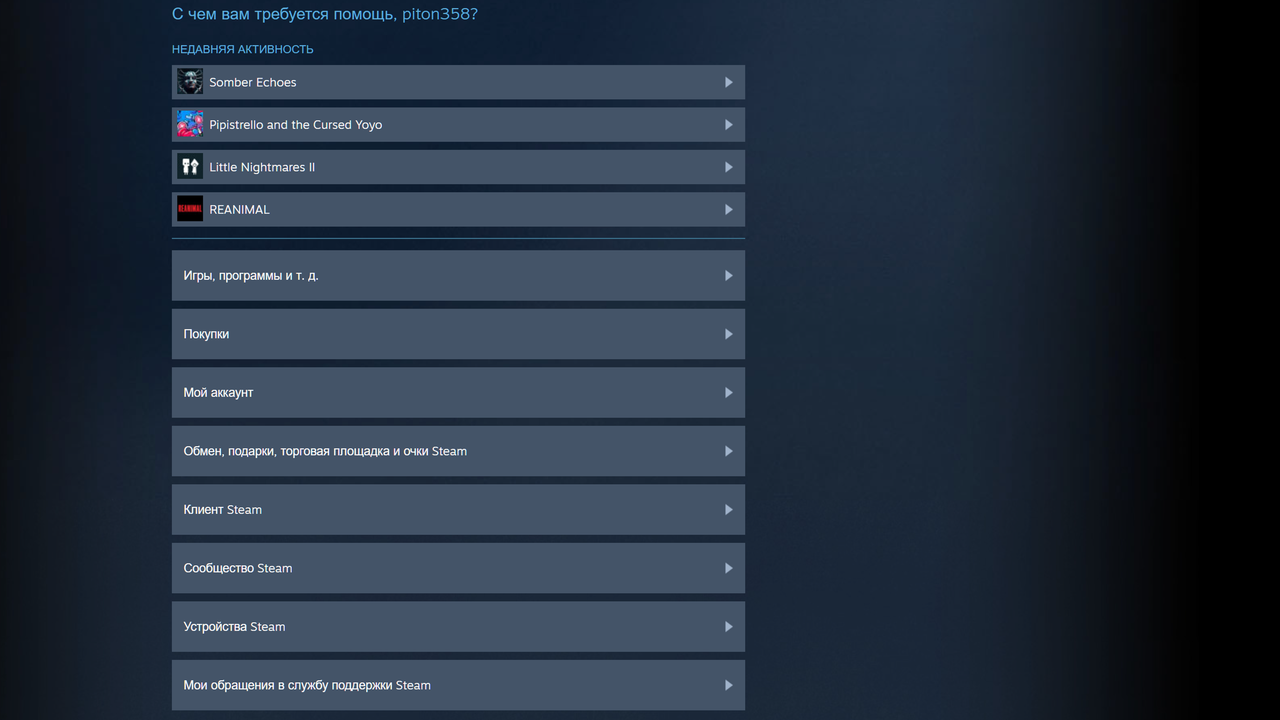The width and height of the screenshot is (1280, 720).
Task: Click the 'НЕДАВНЯЯ АКТИВНОСТЬ' heading
Action: click(x=243, y=49)
